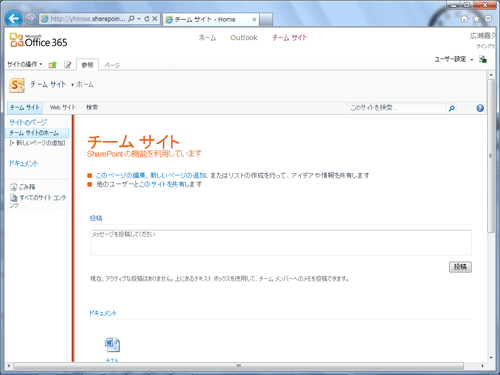Click the search magnifier beside site search
Viewport: 500px width, 375px height.
(x=452, y=108)
